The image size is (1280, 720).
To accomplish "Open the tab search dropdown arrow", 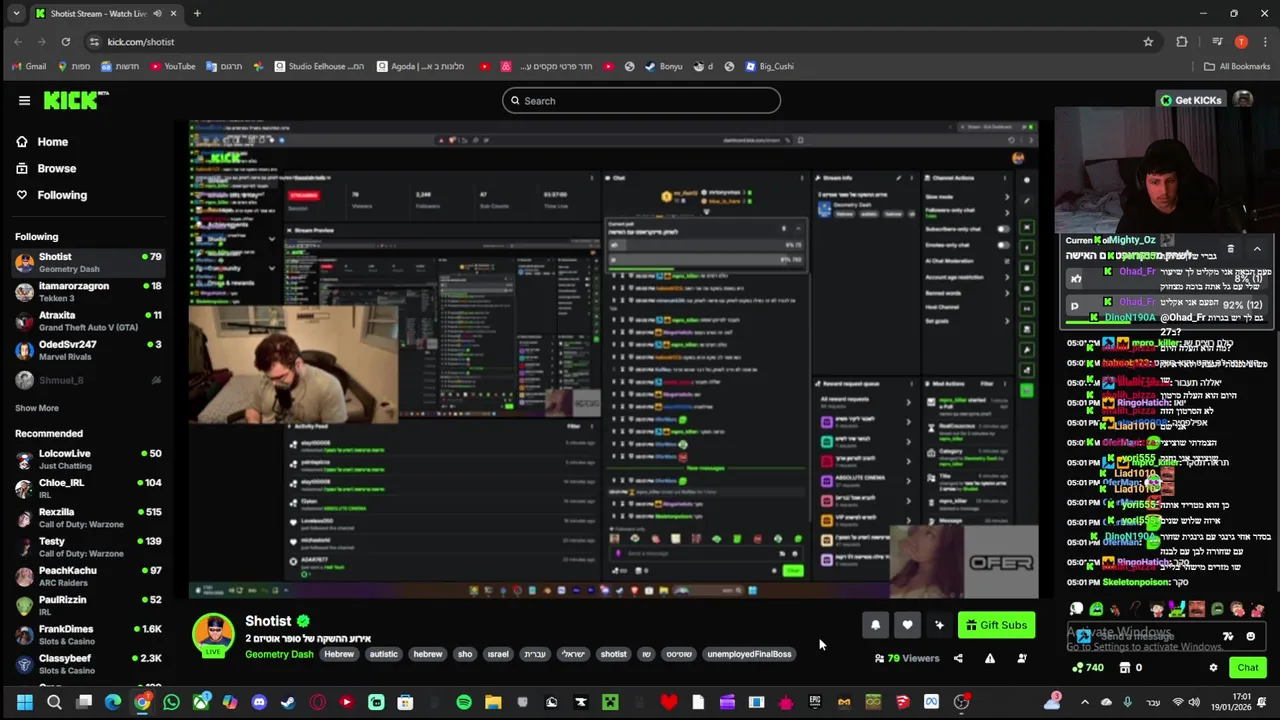I will (16, 14).
